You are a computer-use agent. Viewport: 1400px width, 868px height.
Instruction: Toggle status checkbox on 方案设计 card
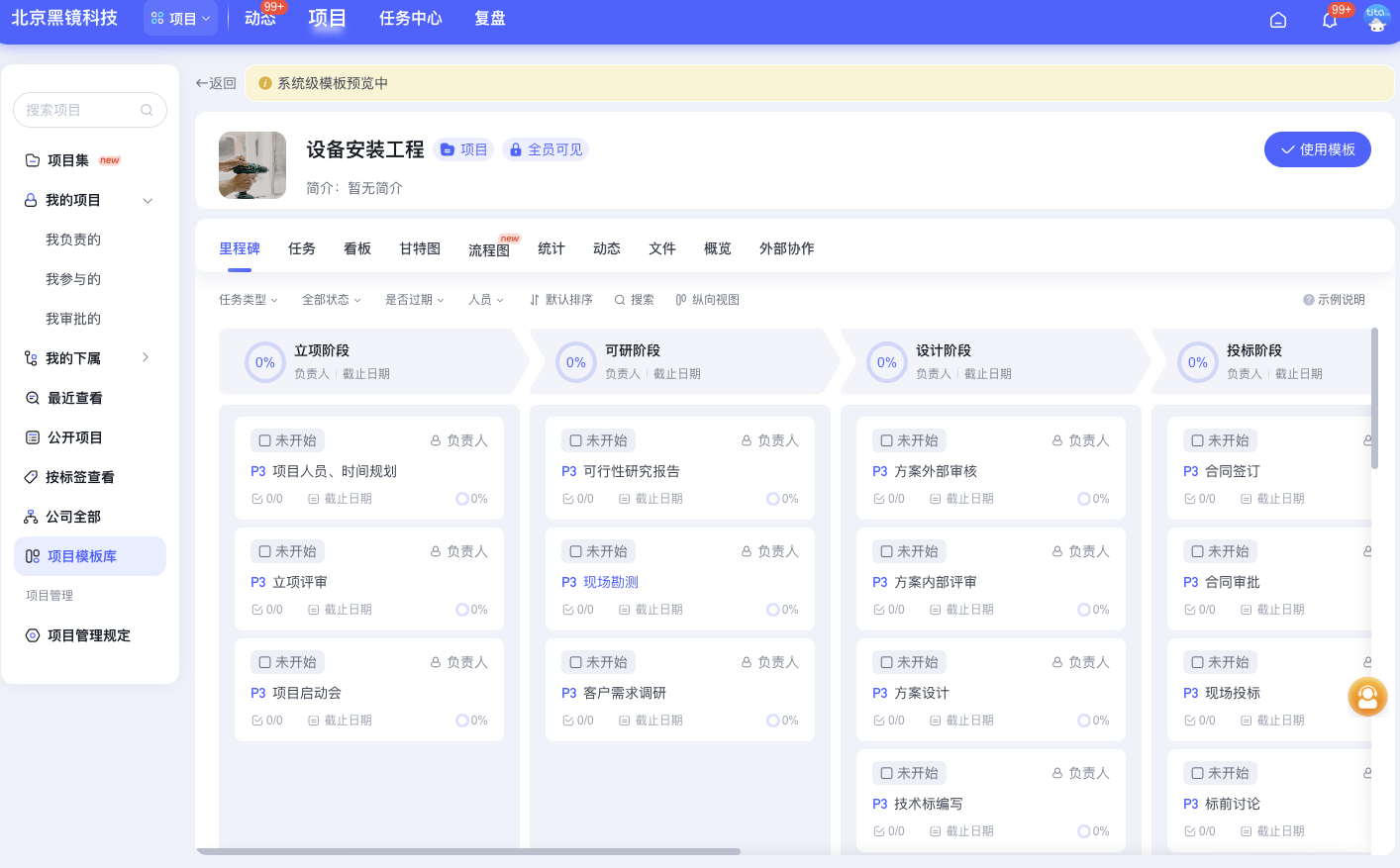(886, 662)
